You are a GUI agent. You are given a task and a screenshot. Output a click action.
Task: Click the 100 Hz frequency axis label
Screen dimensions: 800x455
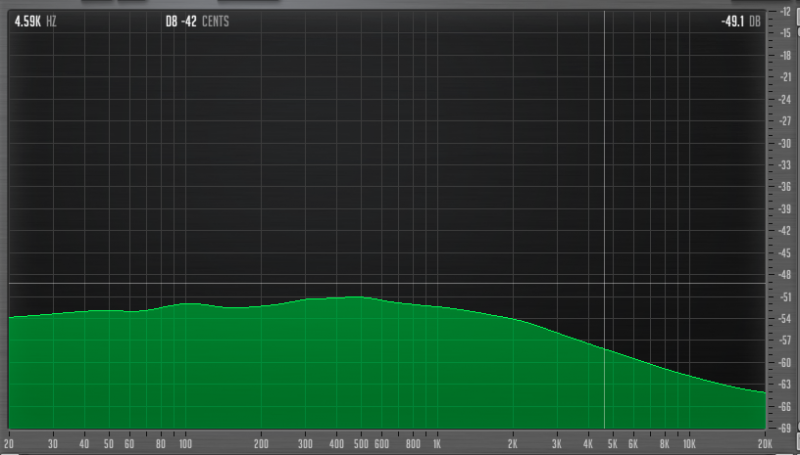185,442
